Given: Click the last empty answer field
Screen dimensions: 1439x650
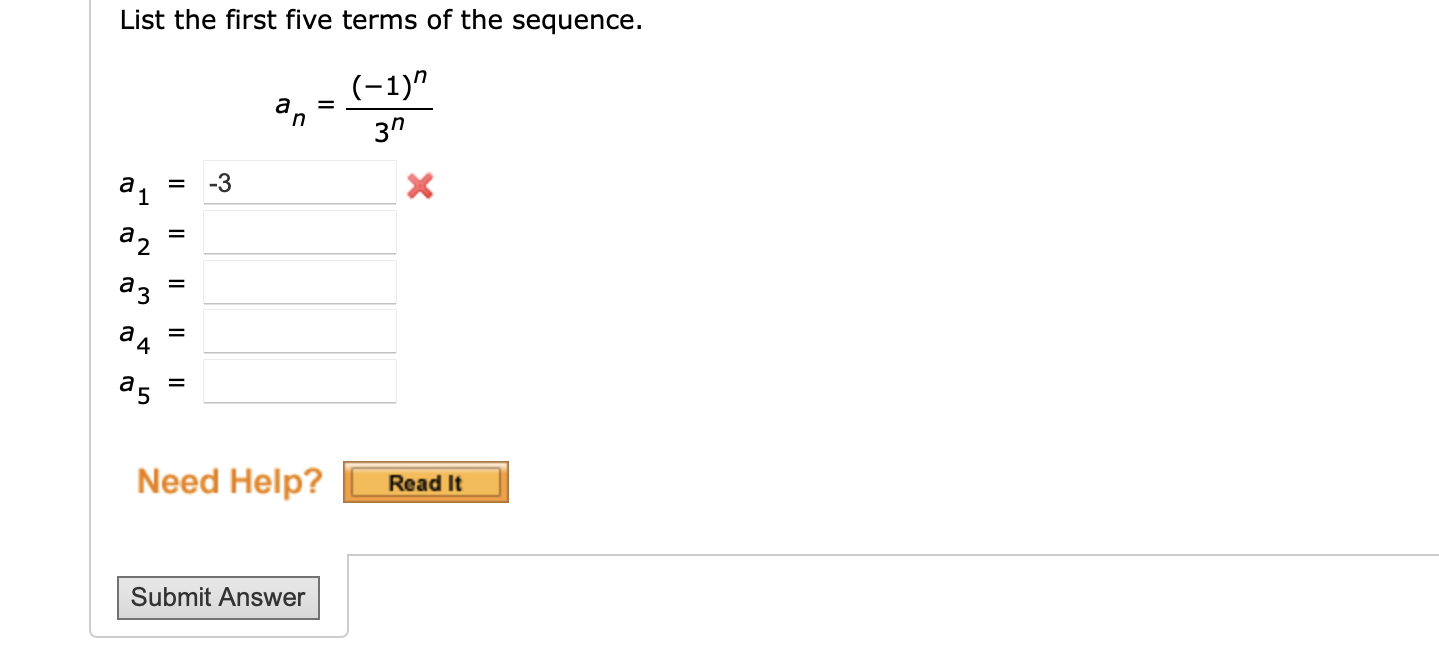Looking at the screenshot, I should point(298,381).
